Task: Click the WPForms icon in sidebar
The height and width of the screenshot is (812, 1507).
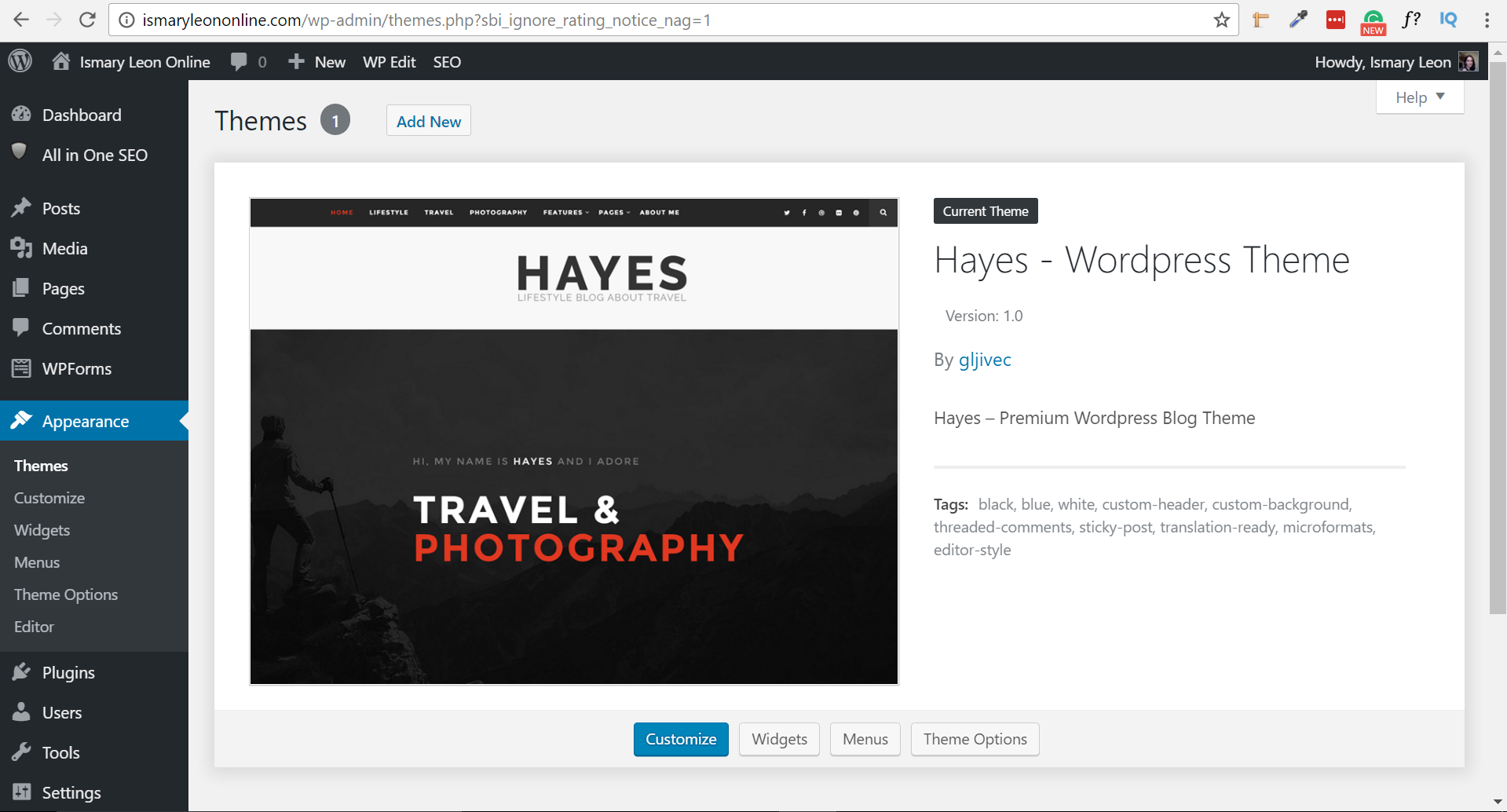Action: pos(21,368)
